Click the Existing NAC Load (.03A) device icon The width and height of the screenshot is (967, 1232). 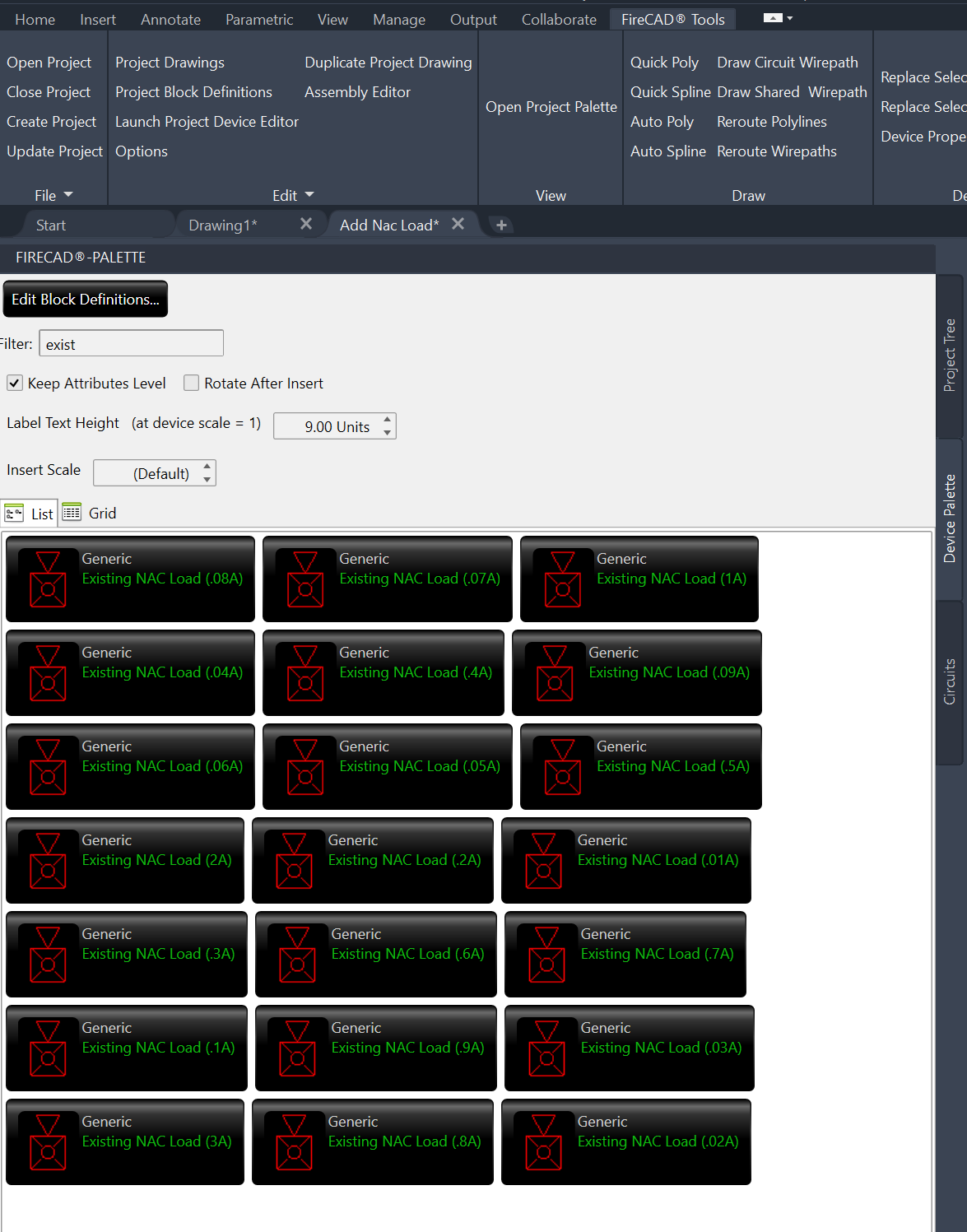tap(547, 1048)
